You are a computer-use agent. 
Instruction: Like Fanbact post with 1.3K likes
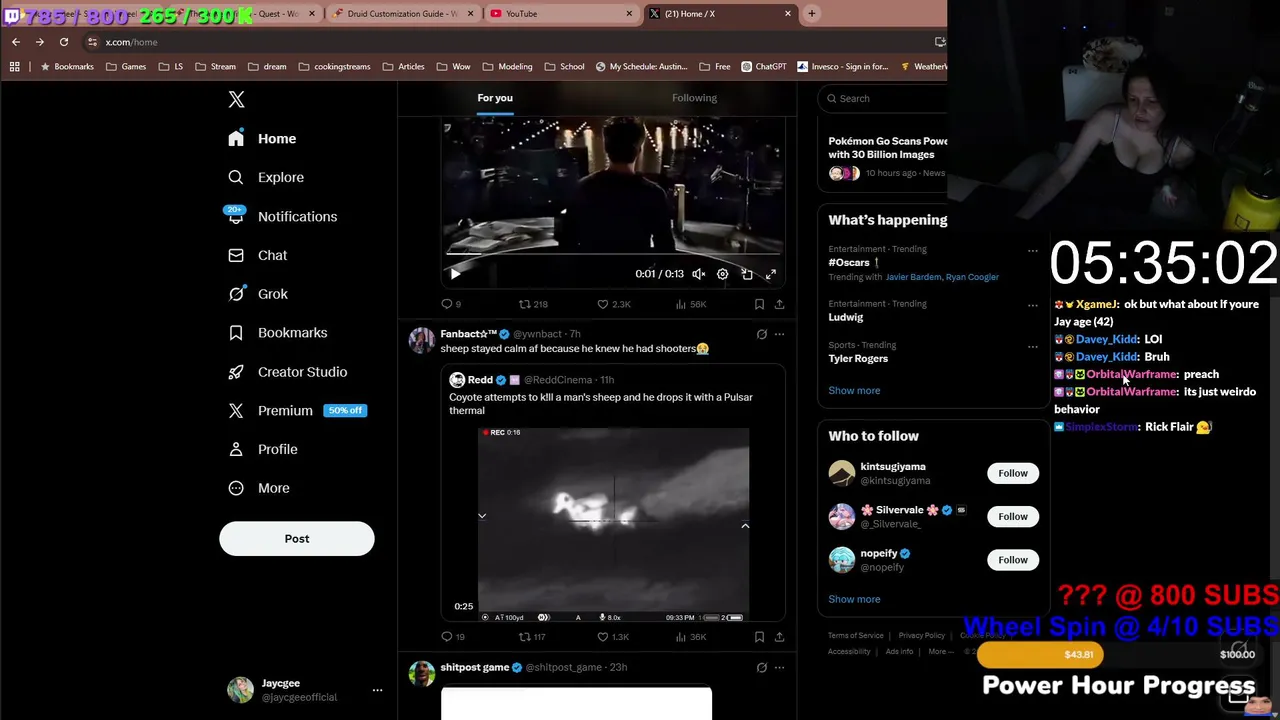pyautogui.click(x=613, y=637)
